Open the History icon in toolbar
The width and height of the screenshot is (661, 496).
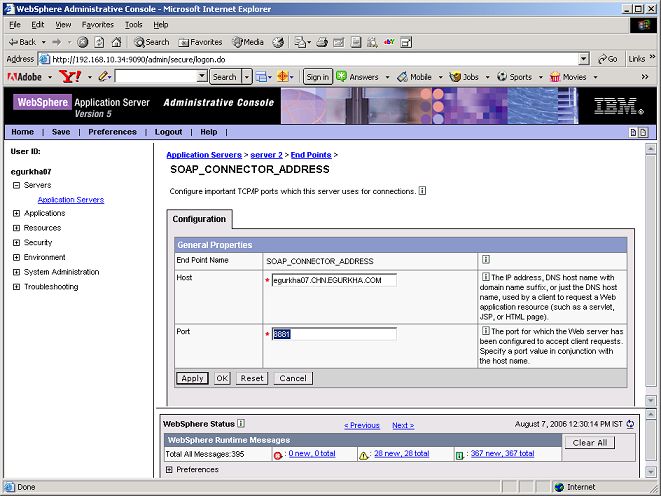coord(278,42)
